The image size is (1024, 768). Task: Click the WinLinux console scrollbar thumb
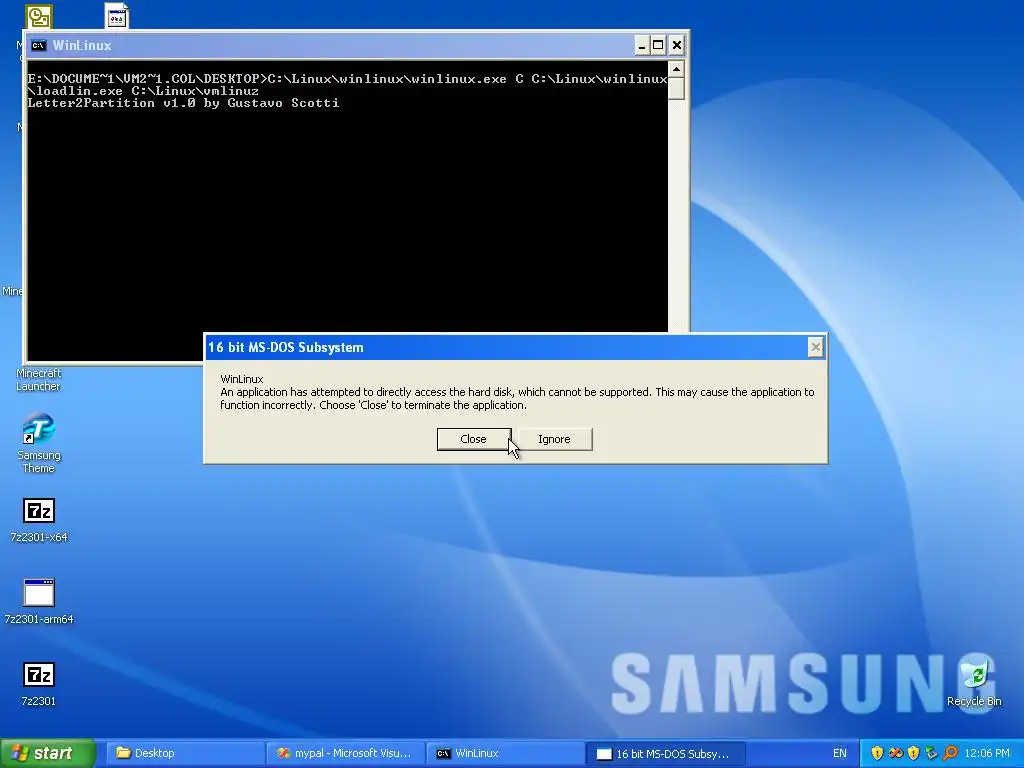pyautogui.click(x=676, y=88)
